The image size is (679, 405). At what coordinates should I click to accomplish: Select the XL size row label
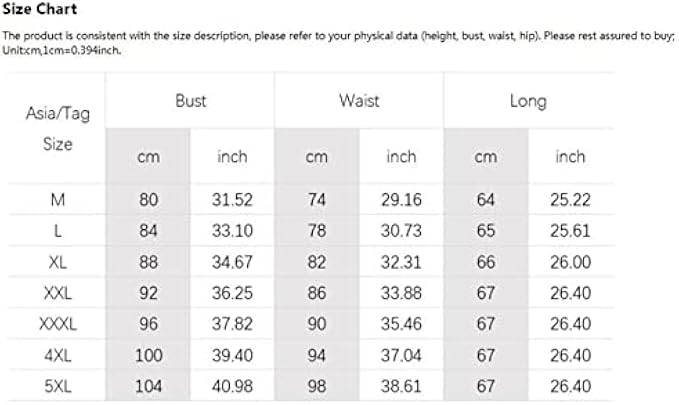(x=57, y=262)
